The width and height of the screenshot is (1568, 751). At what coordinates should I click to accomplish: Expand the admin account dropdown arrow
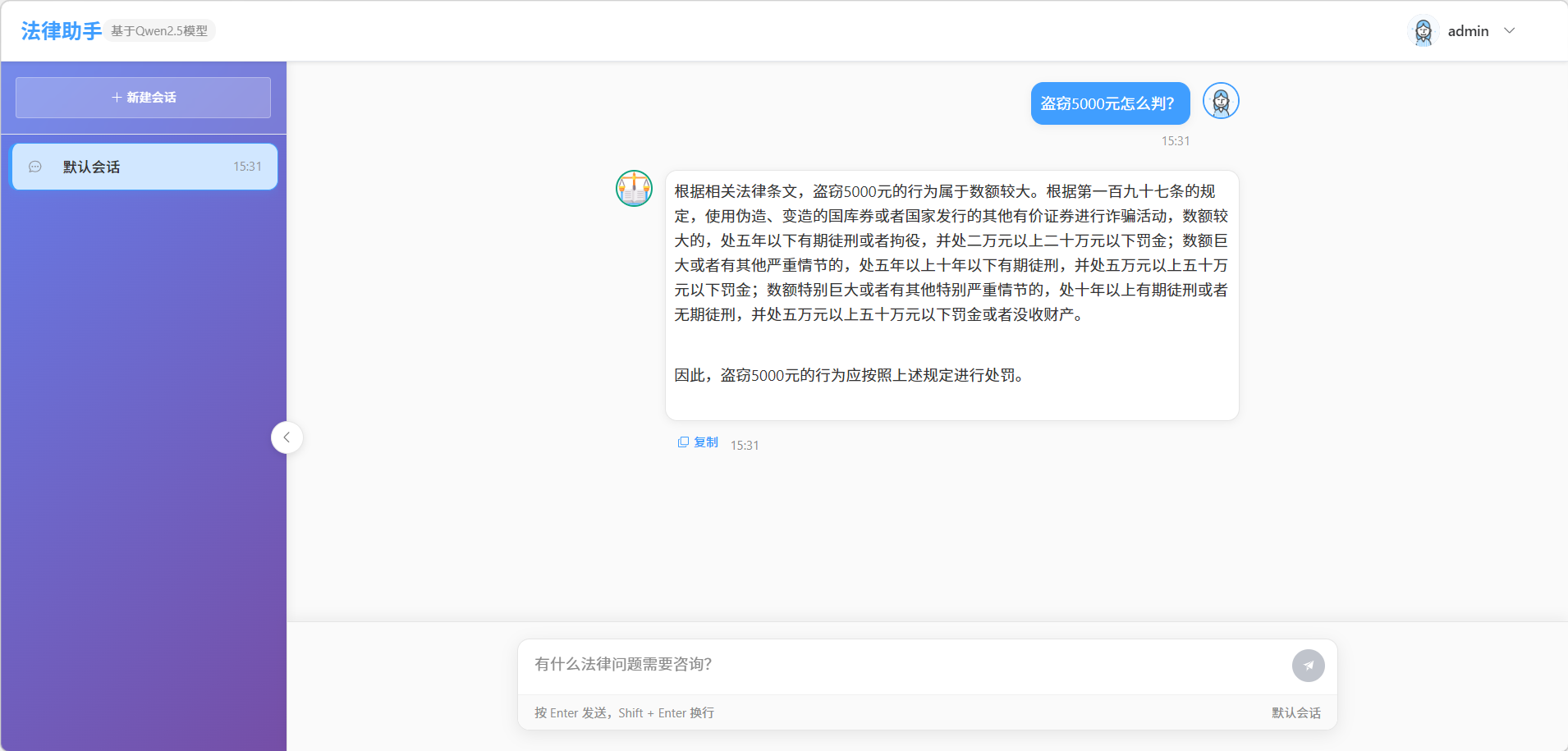[1509, 31]
